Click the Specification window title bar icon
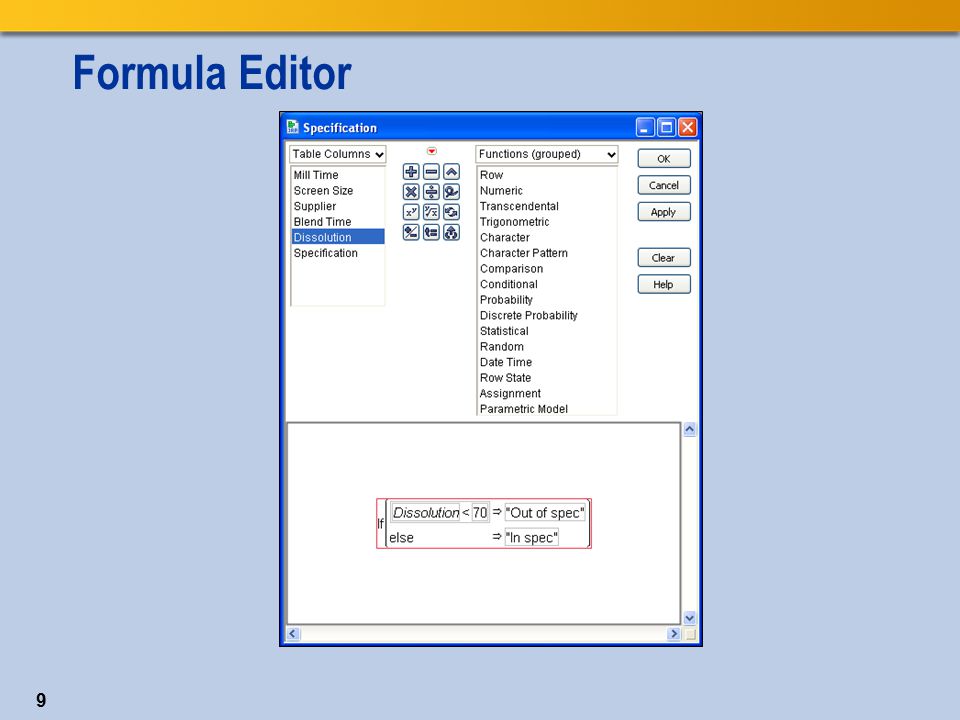This screenshot has height=720, width=960. [x=293, y=127]
